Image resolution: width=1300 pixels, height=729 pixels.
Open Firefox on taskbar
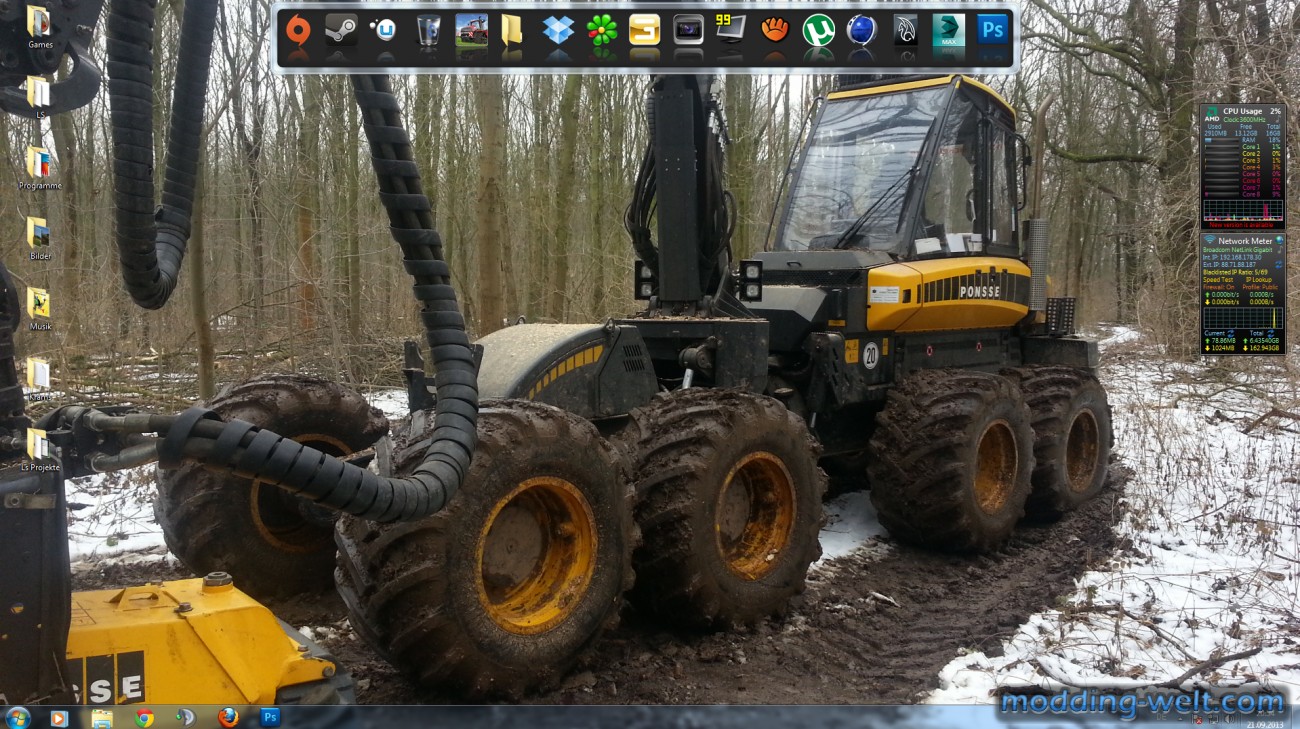pyautogui.click(x=228, y=717)
